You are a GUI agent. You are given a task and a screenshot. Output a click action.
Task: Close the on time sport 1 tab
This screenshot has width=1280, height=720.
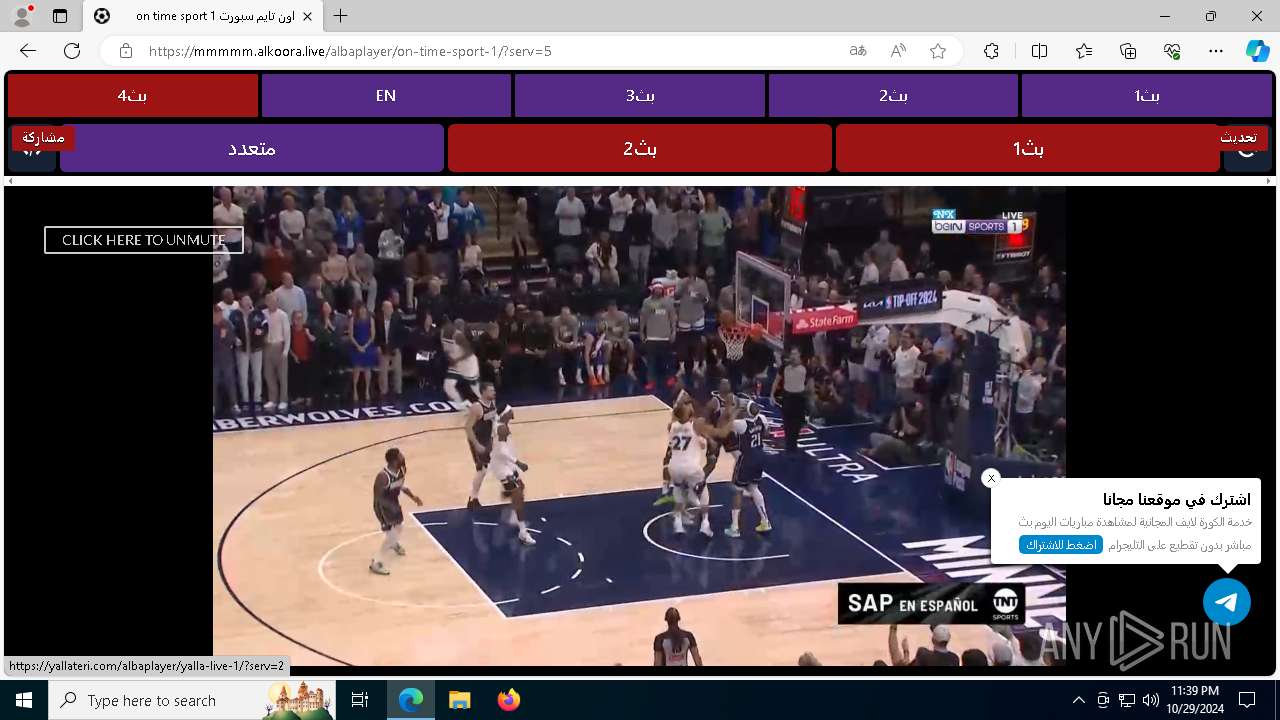(x=307, y=16)
